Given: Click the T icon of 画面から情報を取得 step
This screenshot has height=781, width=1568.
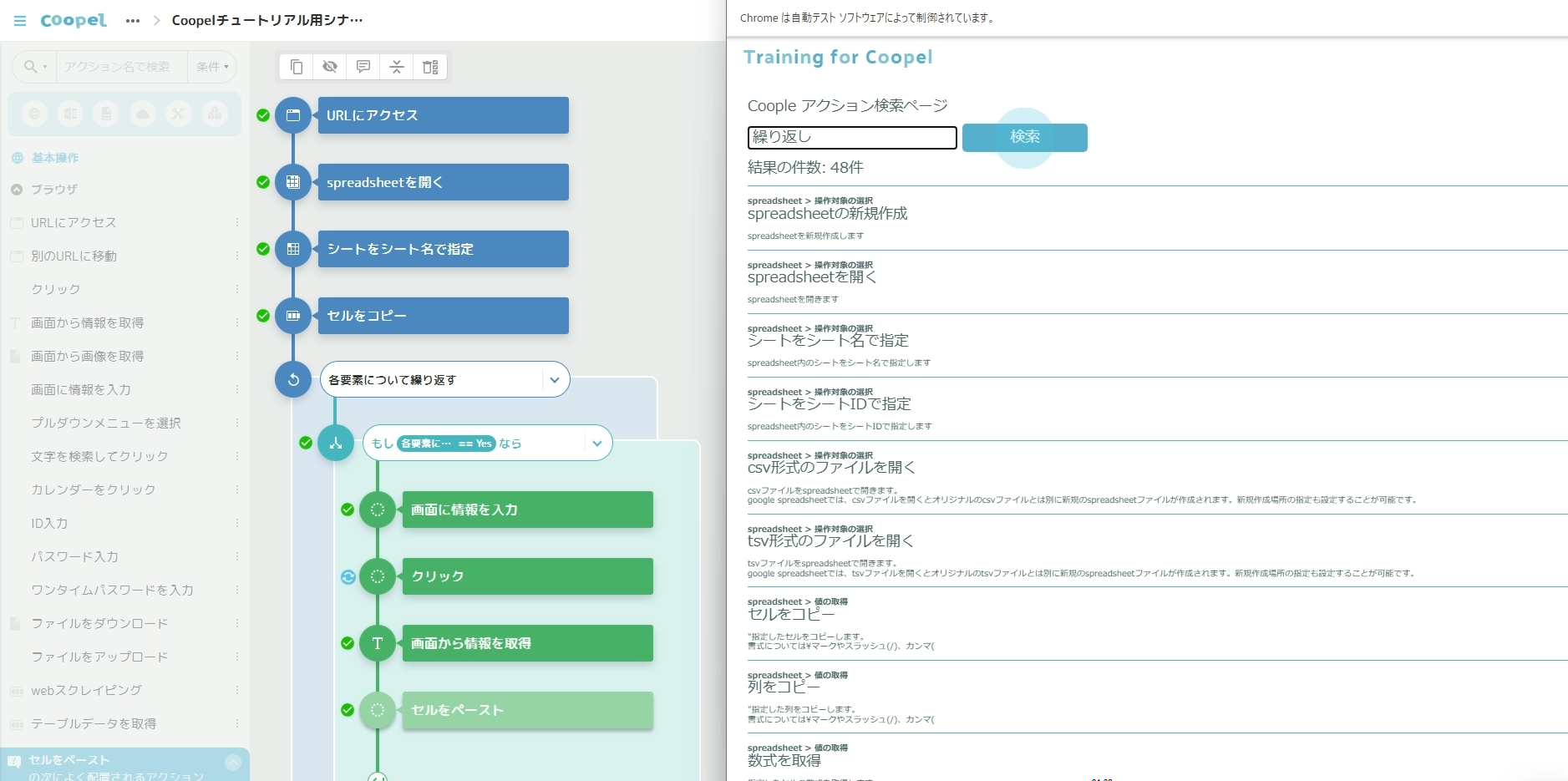Looking at the screenshot, I should pyautogui.click(x=378, y=643).
